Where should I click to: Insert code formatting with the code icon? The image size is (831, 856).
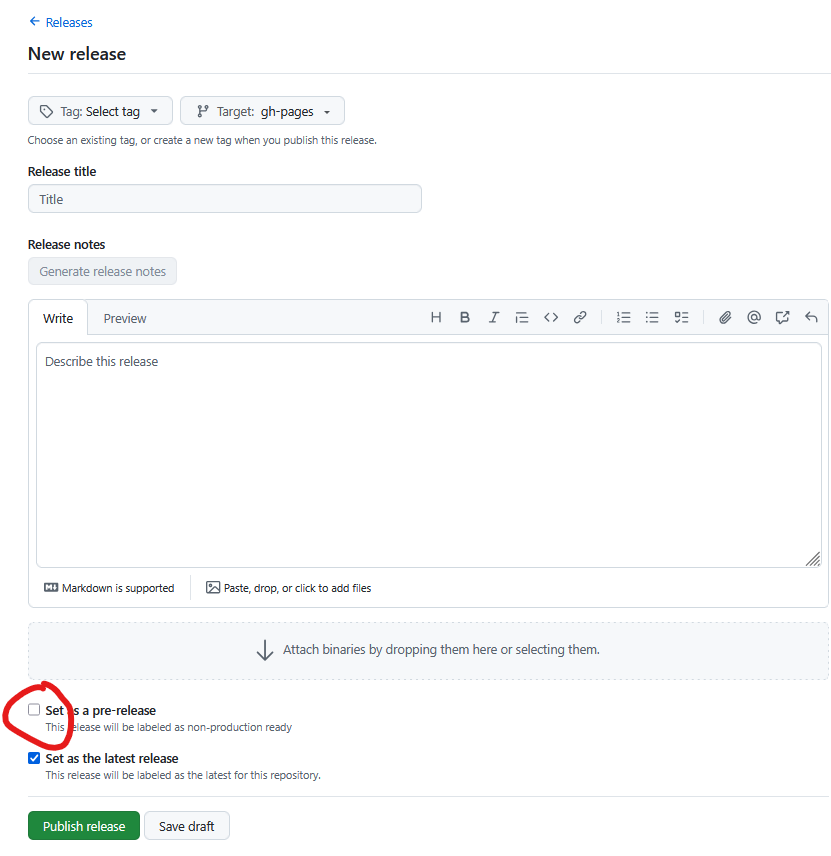pos(550,317)
